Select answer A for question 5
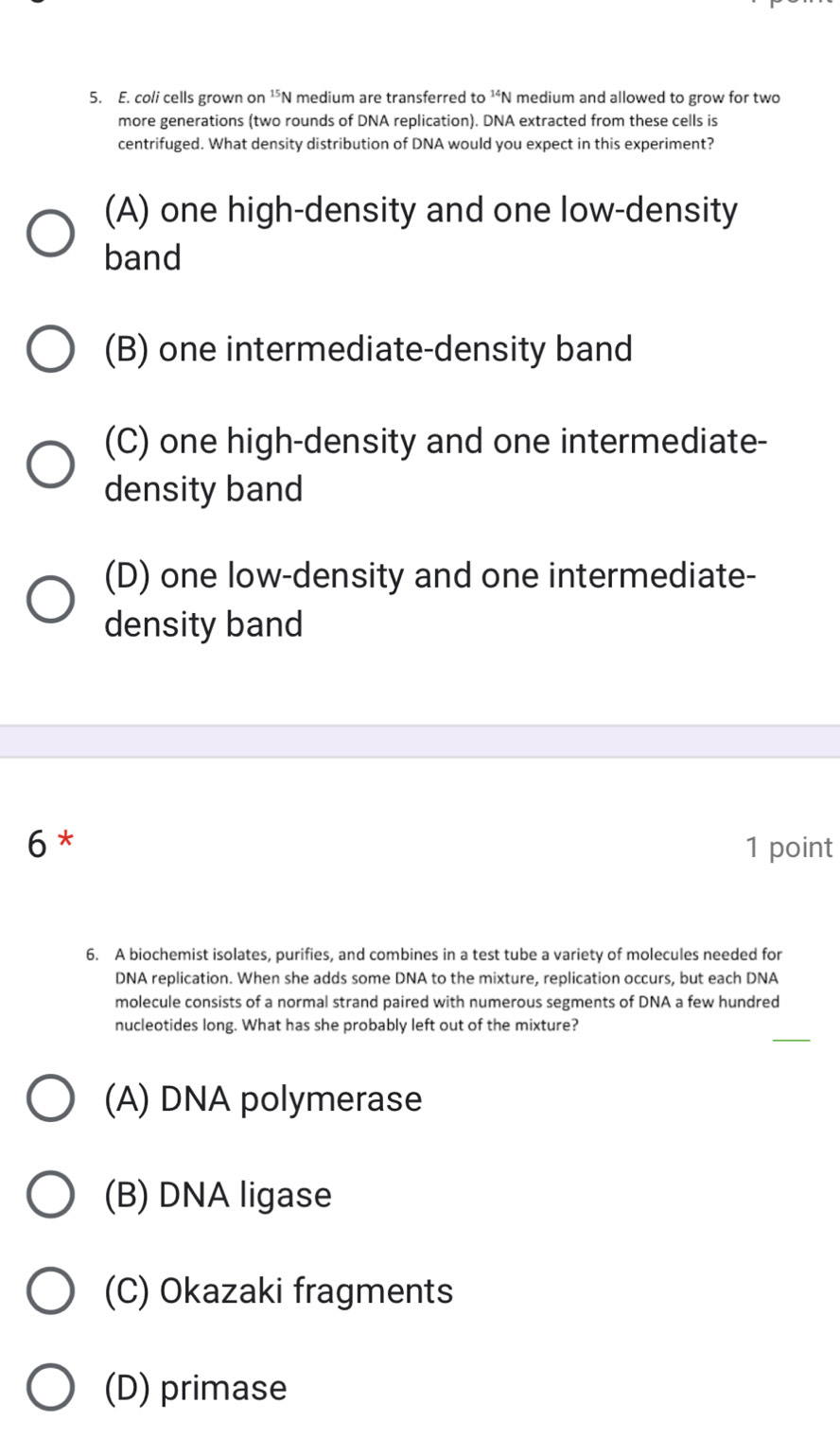 pyautogui.click(x=49, y=234)
